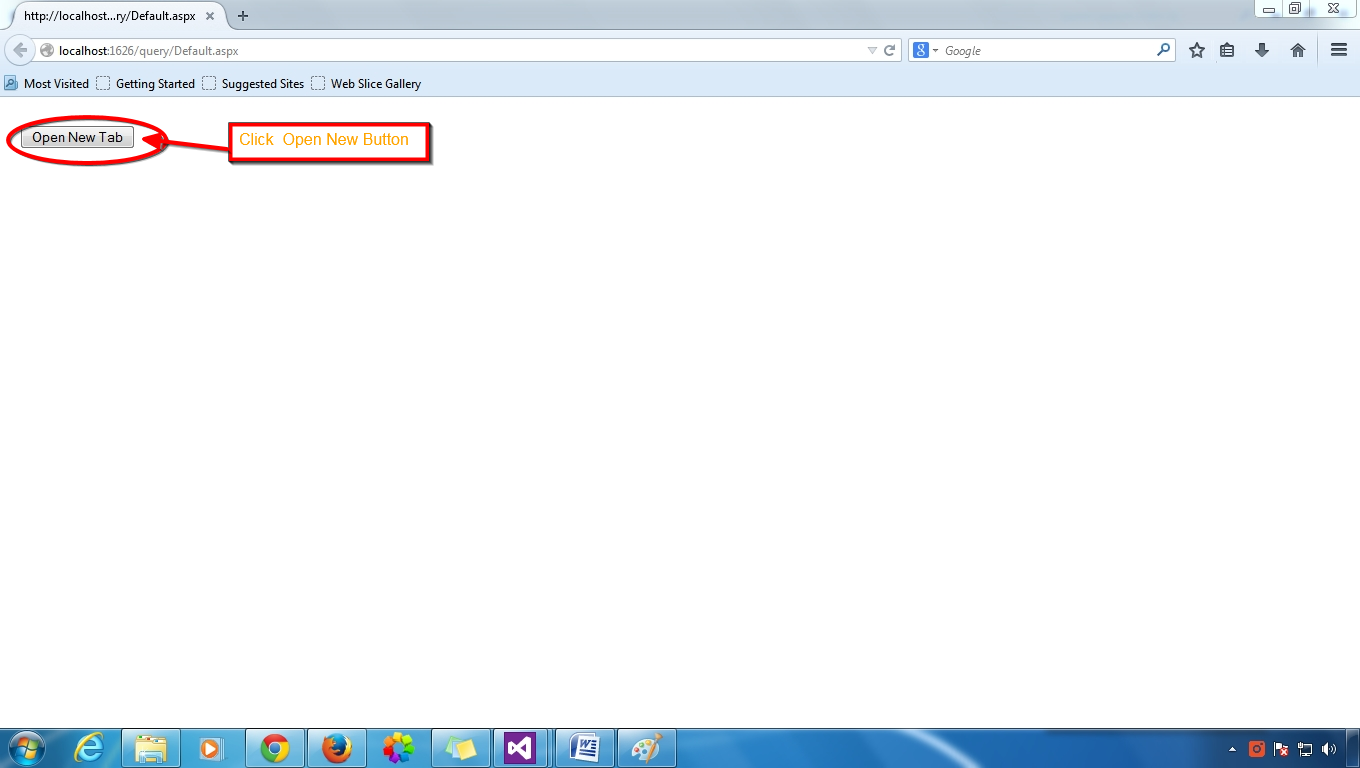The image size is (1360, 768).
Task: Close the Default.aspx tab
Action: point(210,16)
